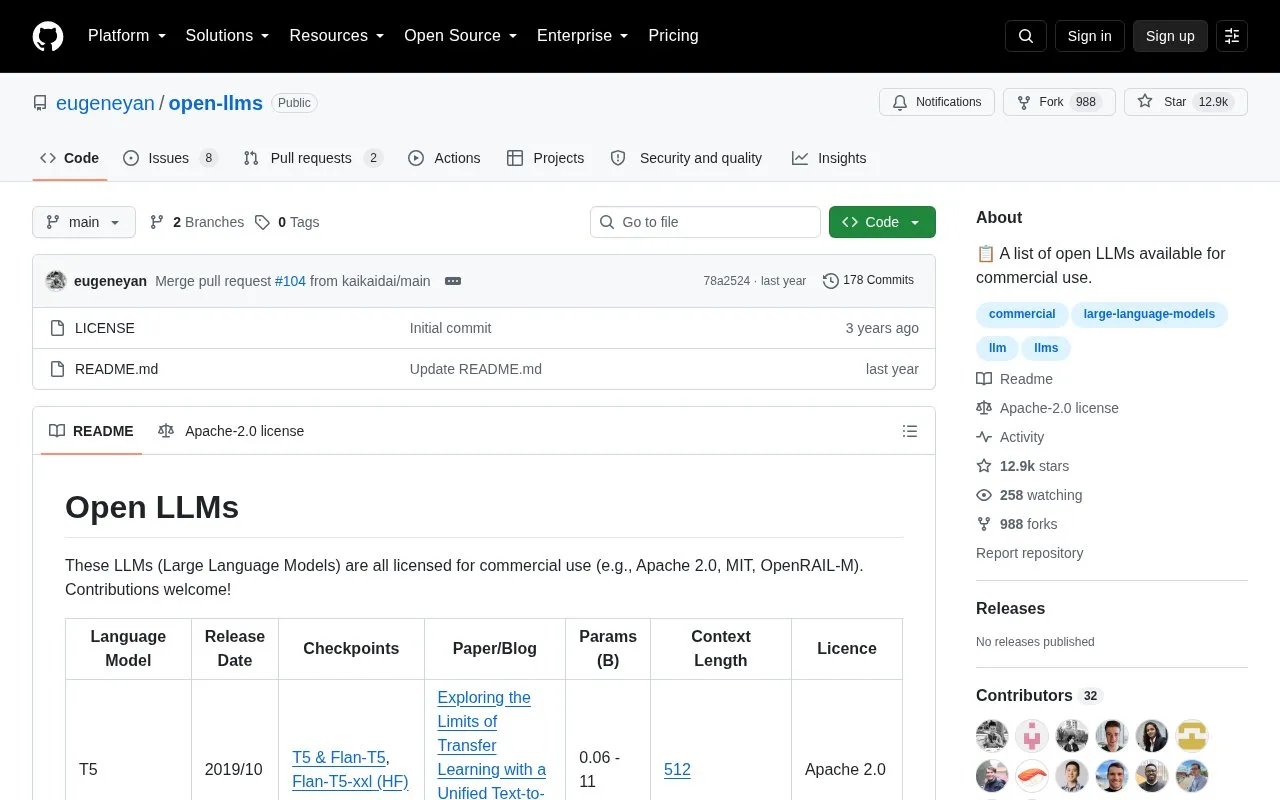Star the open-llms repository
The width and height of the screenshot is (1280, 800).
pos(1186,102)
